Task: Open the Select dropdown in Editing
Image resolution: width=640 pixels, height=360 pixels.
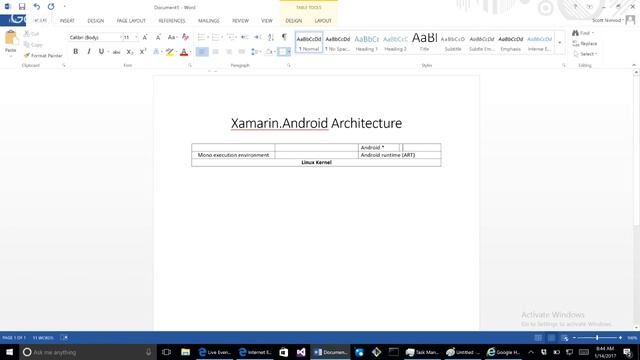Action: click(x=585, y=54)
